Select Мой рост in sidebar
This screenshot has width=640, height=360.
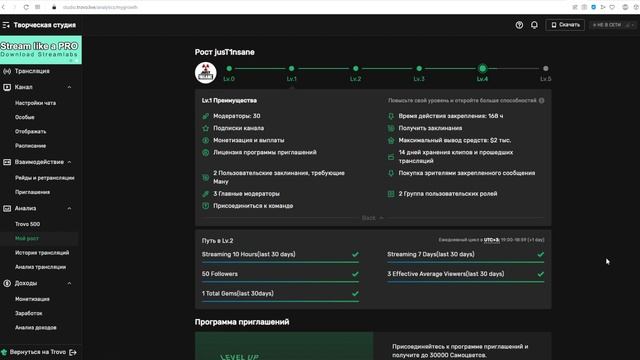click(27, 238)
